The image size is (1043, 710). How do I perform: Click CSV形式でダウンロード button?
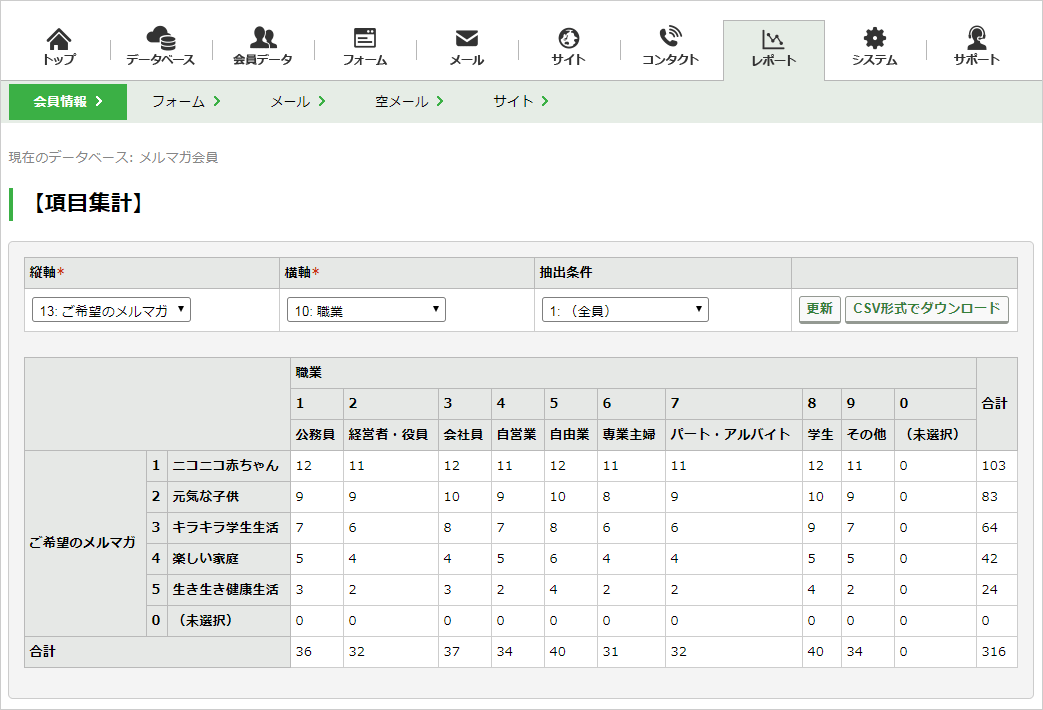927,309
